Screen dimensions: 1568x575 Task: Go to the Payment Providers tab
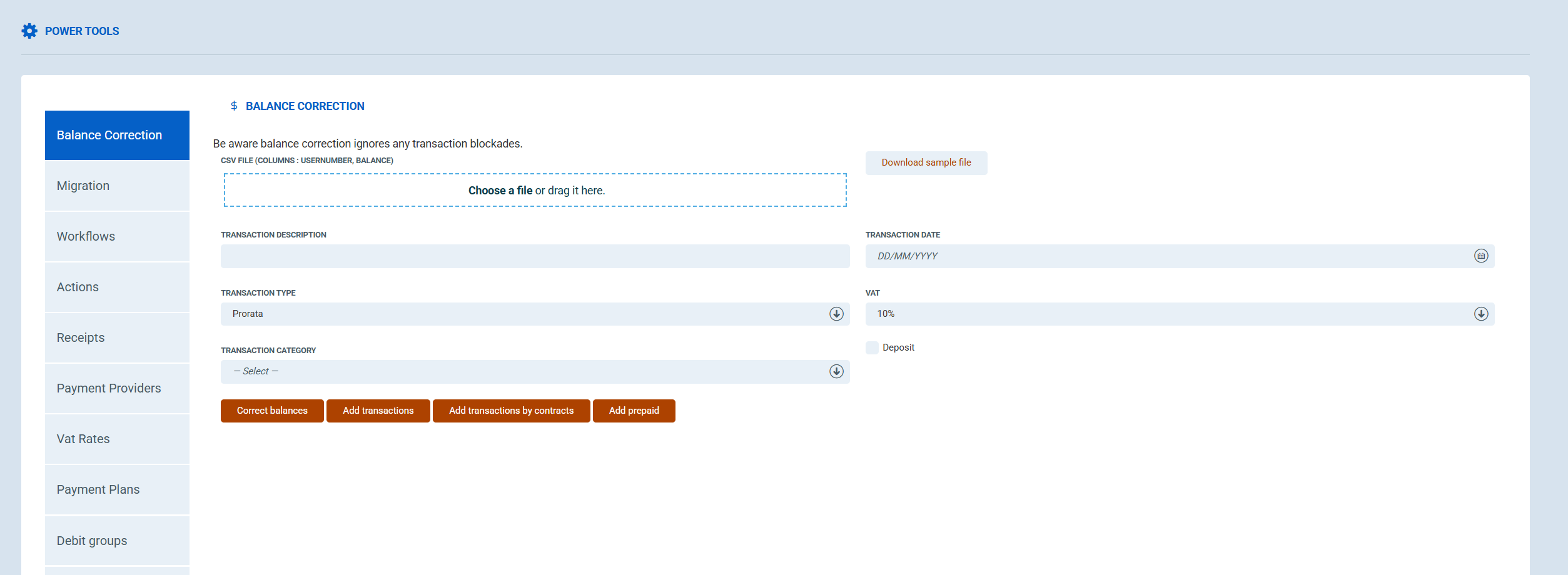coord(117,389)
